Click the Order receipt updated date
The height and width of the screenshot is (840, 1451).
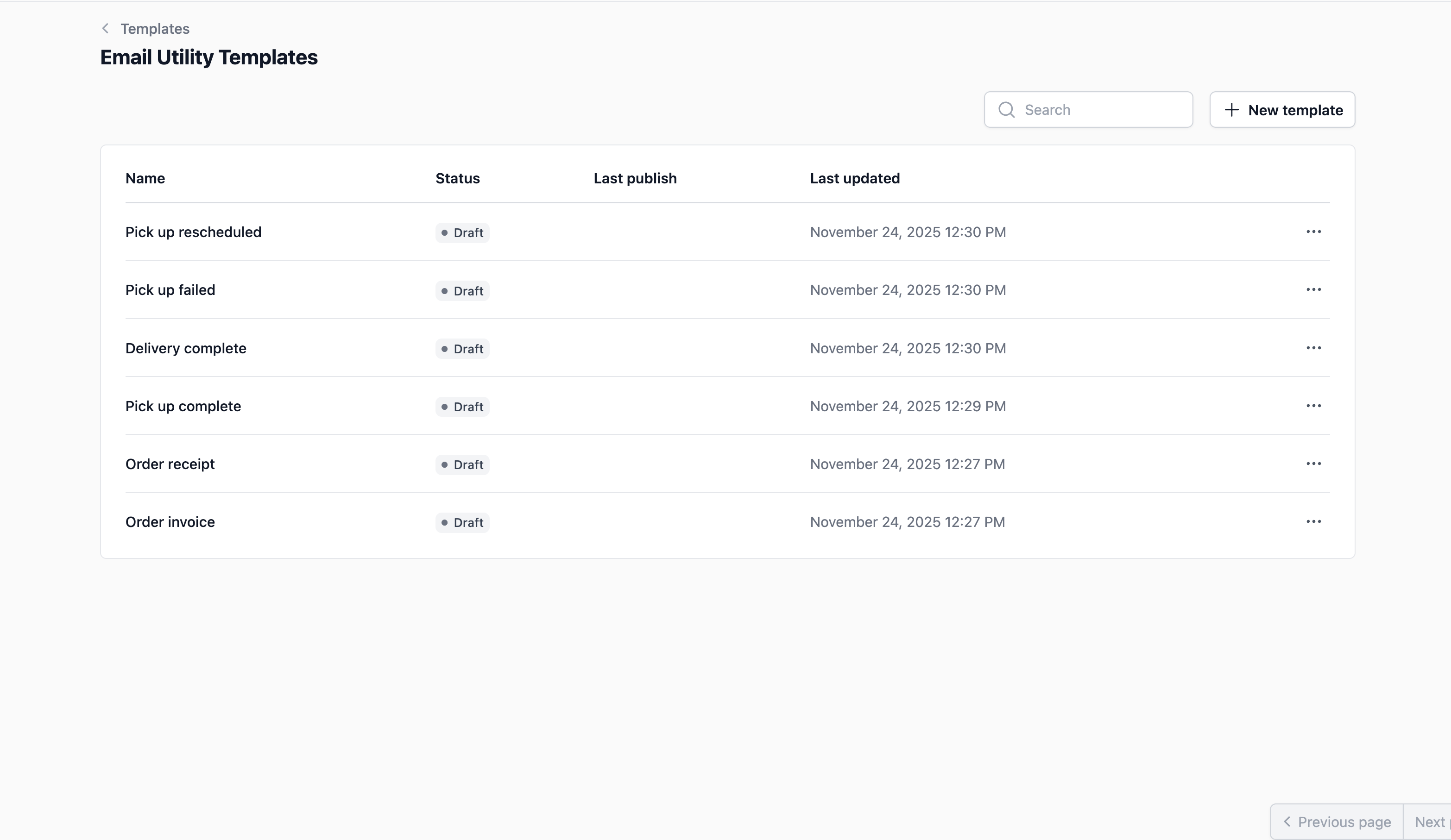(x=908, y=464)
